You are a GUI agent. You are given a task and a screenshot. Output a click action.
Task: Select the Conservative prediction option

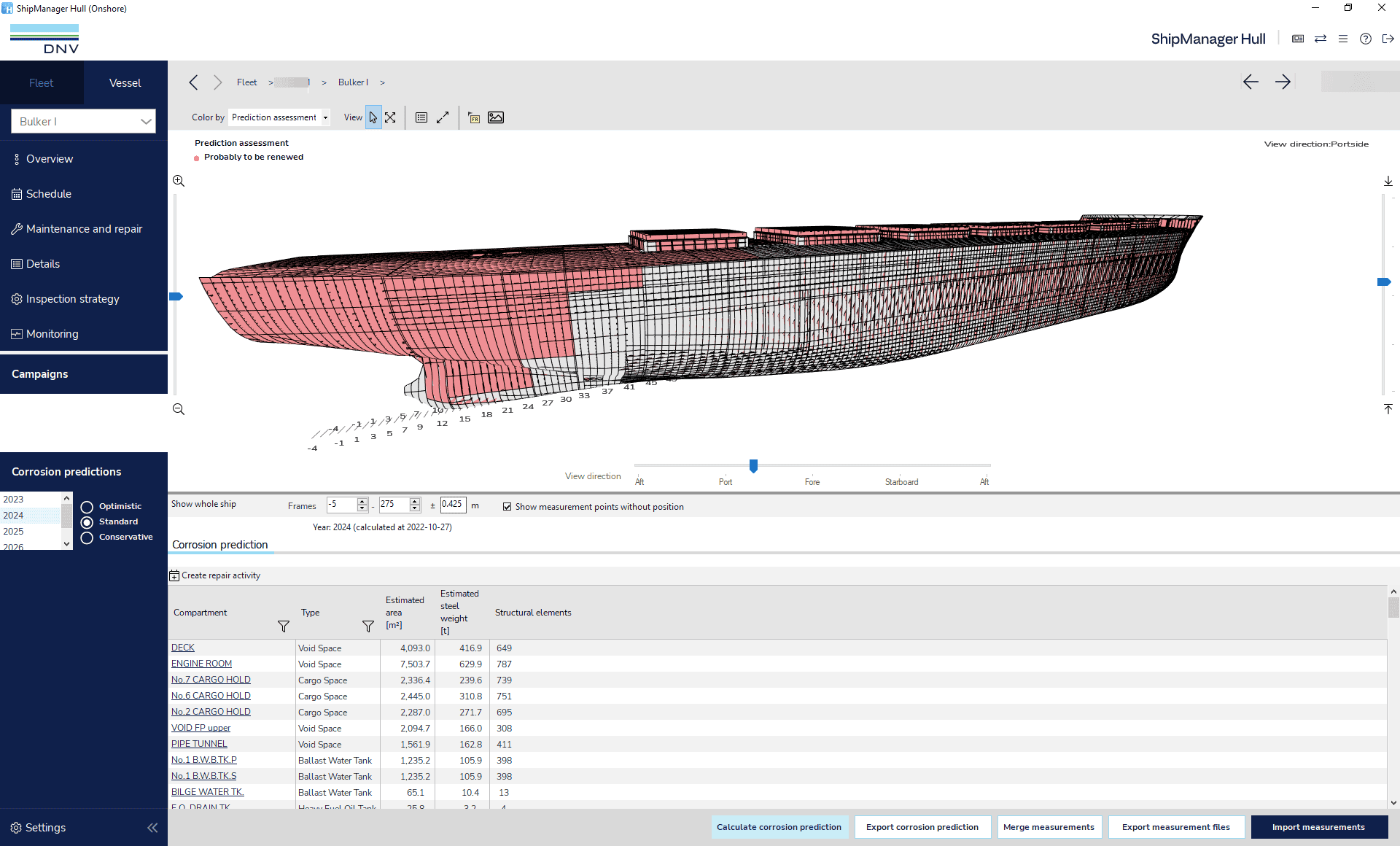87,538
